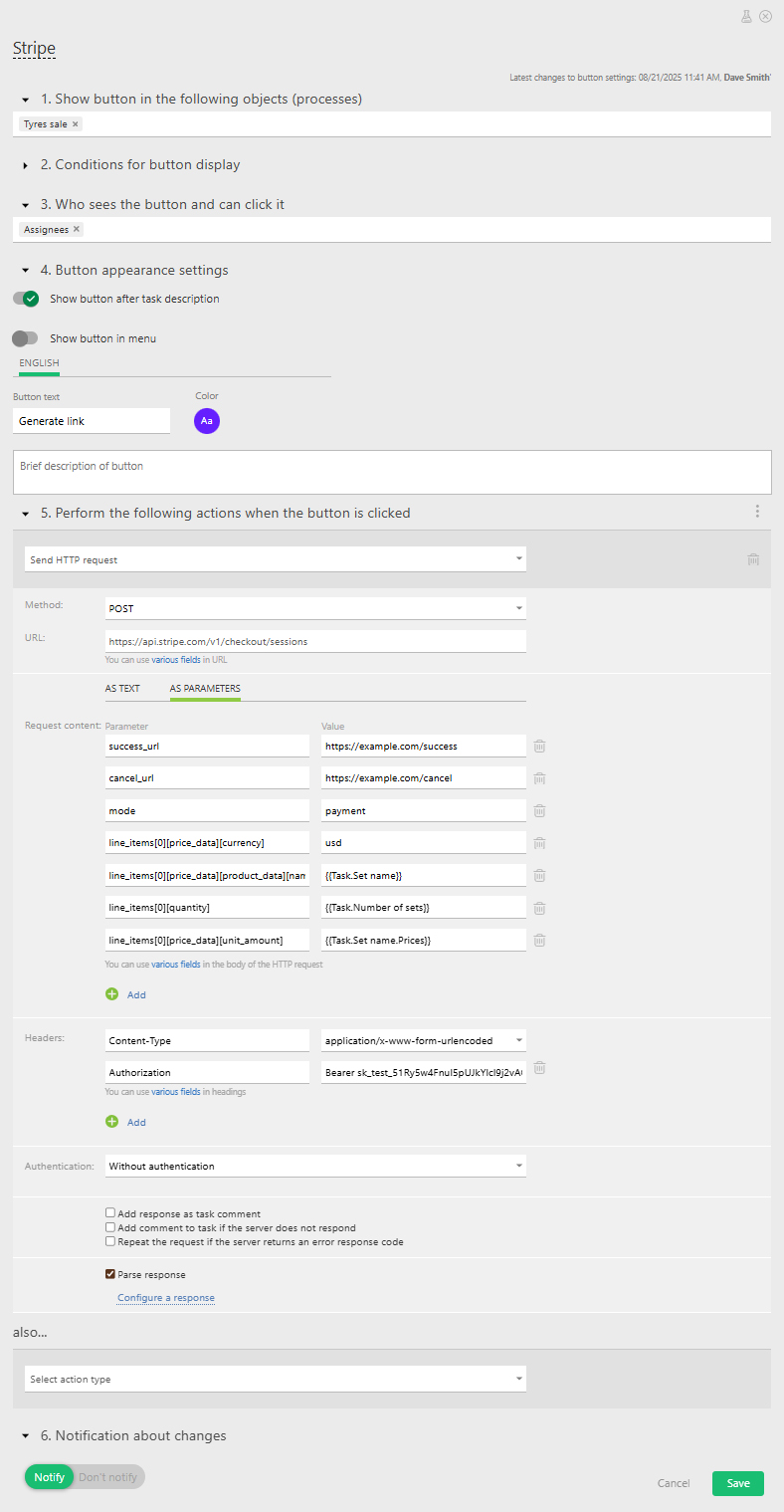Toggle Show button after task description
This screenshot has height=1512, width=784.
pos(25,299)
